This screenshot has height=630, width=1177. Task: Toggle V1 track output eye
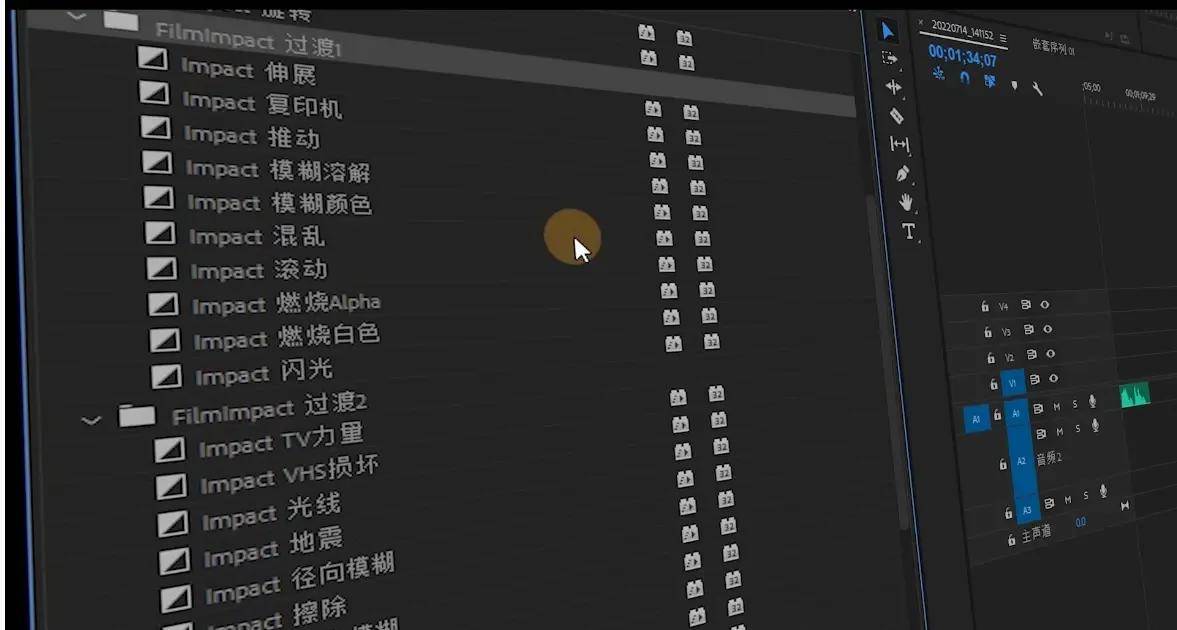click(1055, 379)
